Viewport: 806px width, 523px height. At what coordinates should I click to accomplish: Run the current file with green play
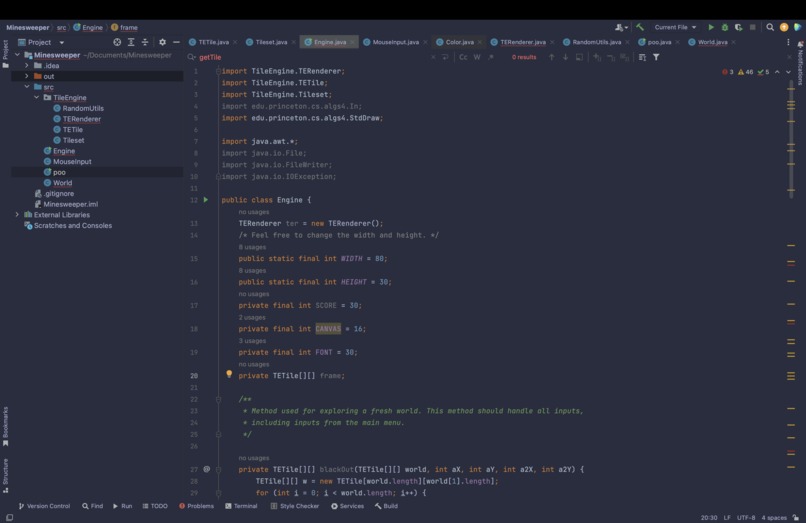(711, 27)
